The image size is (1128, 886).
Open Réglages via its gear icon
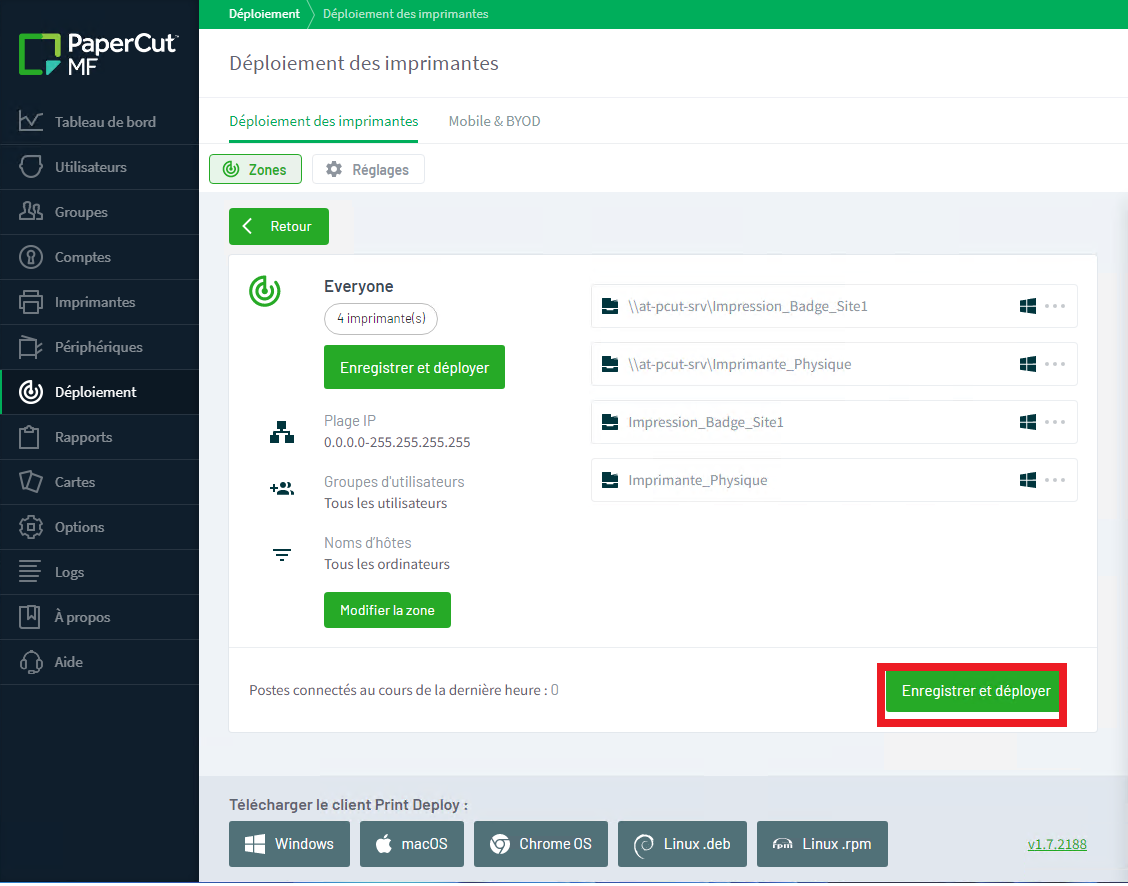[334, 169]
